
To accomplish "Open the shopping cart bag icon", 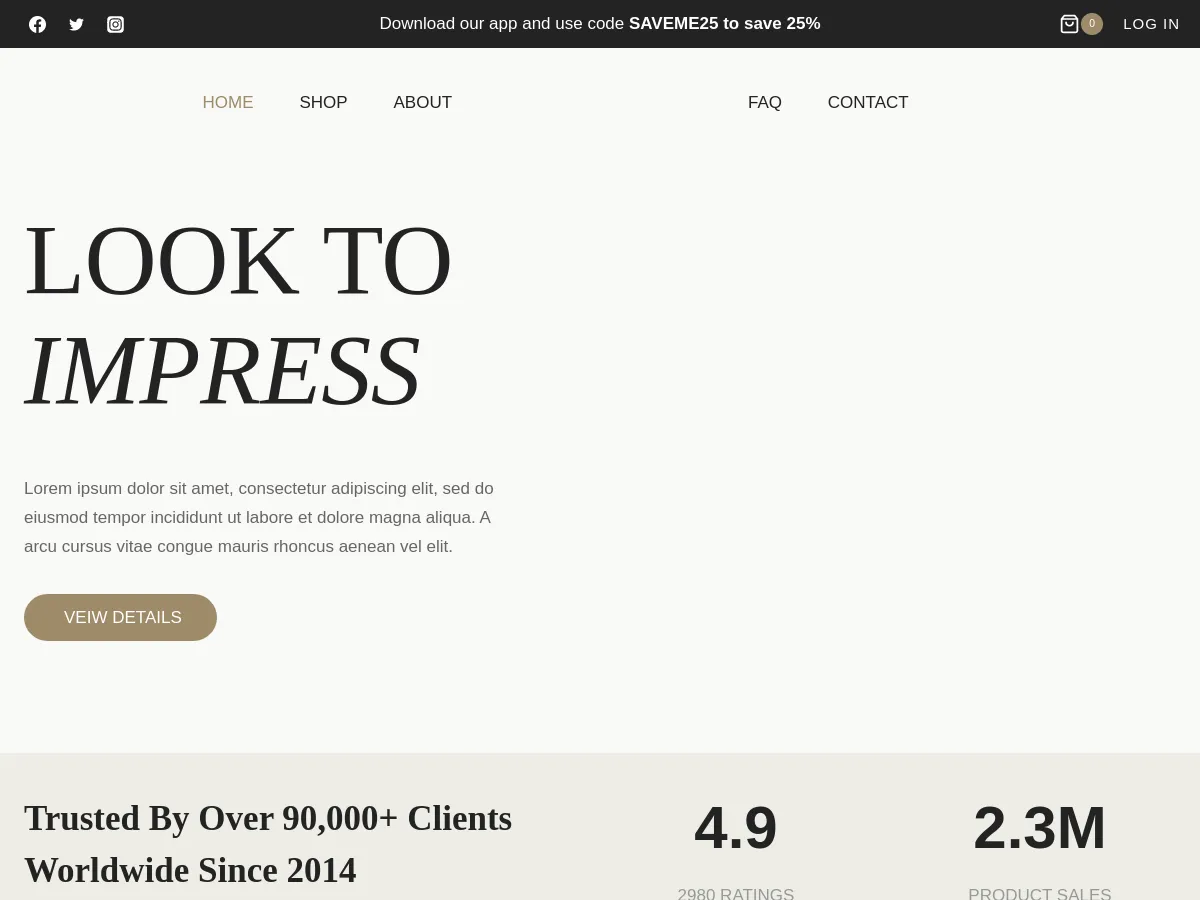I will point(1069,24).
